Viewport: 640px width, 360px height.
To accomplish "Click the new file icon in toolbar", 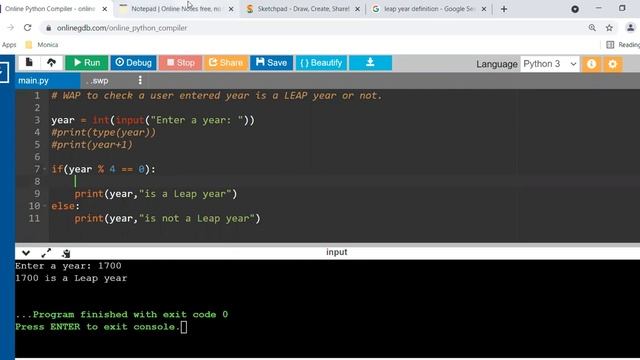I will pos(29,62).
